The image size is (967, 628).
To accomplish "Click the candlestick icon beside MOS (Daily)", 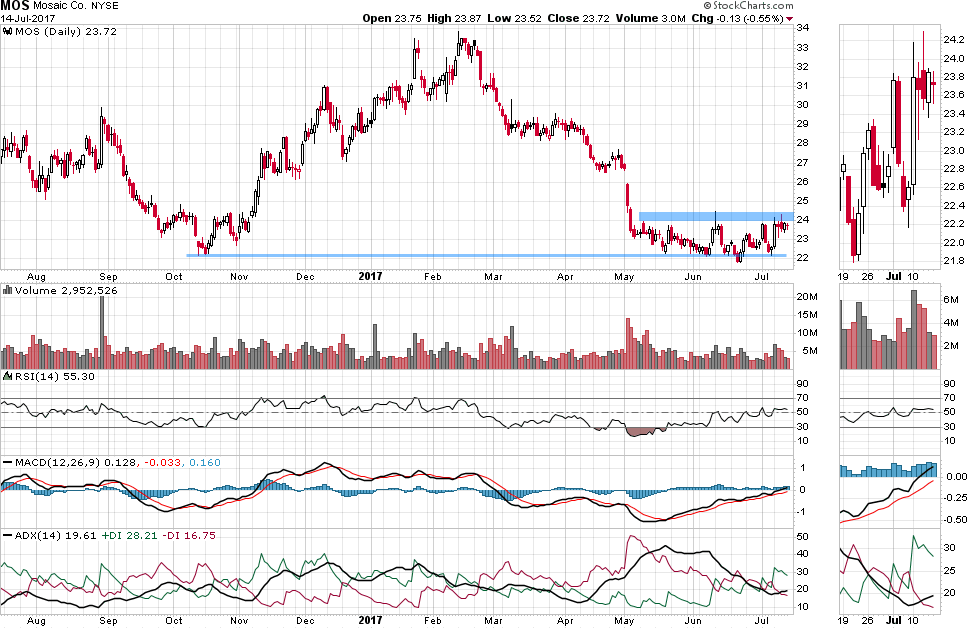I will click(x=8, y=31).
